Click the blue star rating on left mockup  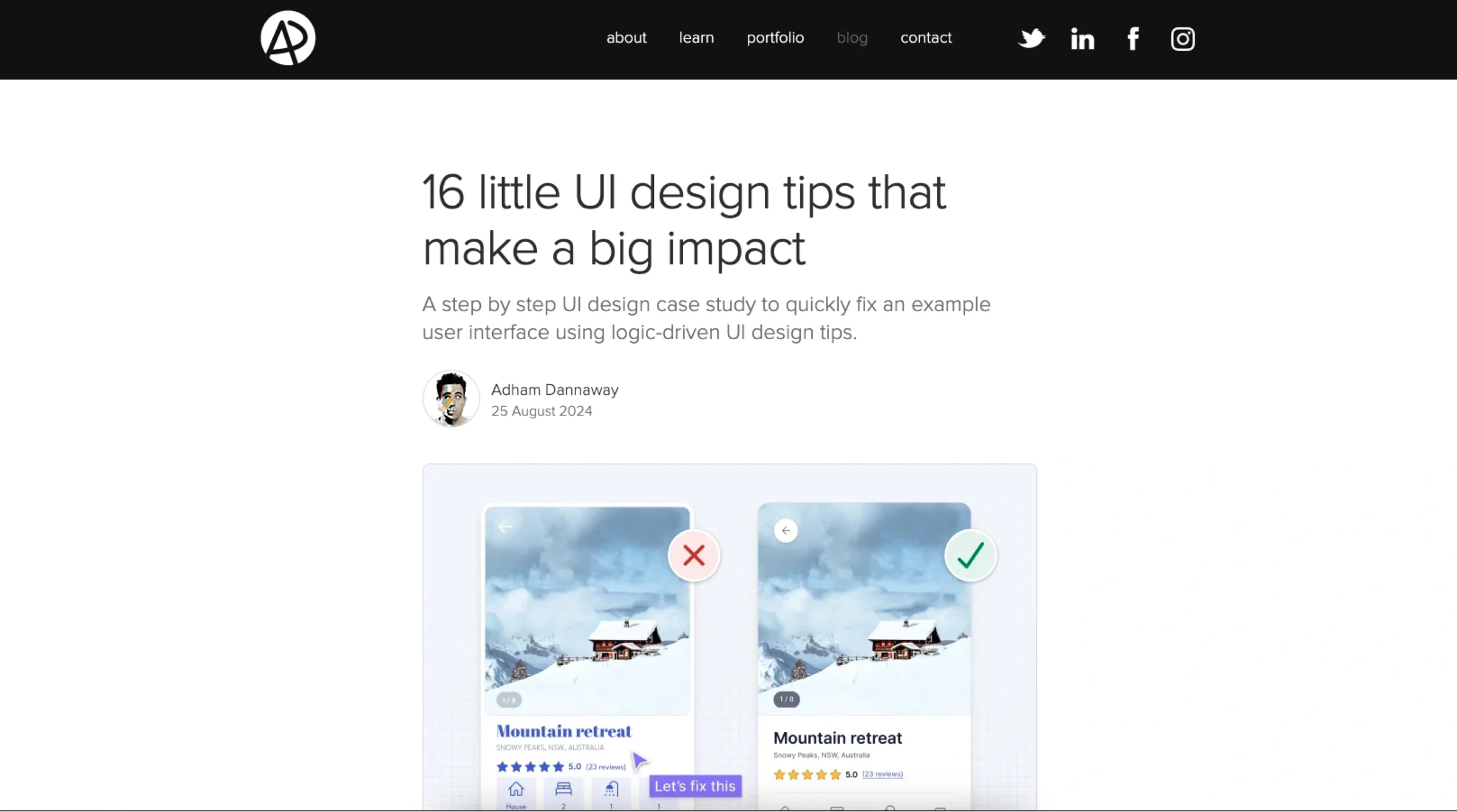[x=530, y=767]
